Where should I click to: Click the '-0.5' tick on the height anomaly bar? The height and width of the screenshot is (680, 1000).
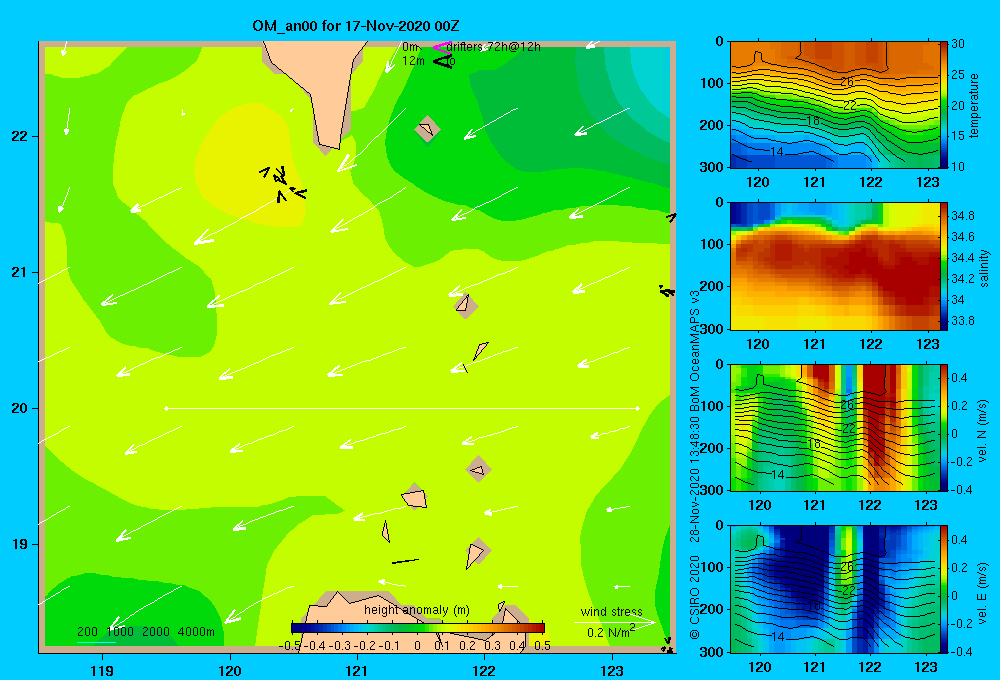(x=289, y=646)
